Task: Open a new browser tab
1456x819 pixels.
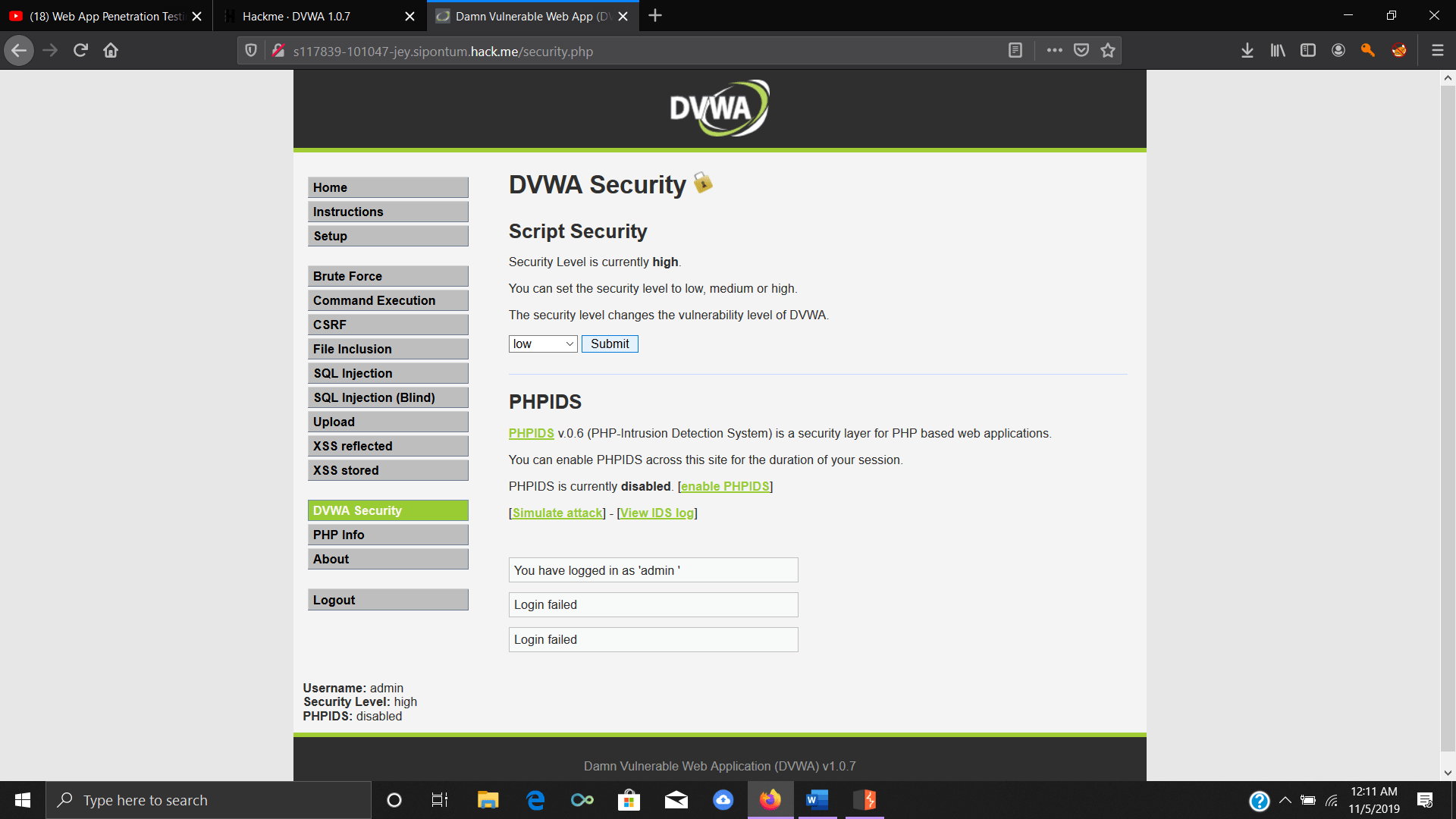Action: [x=655, y=16]
